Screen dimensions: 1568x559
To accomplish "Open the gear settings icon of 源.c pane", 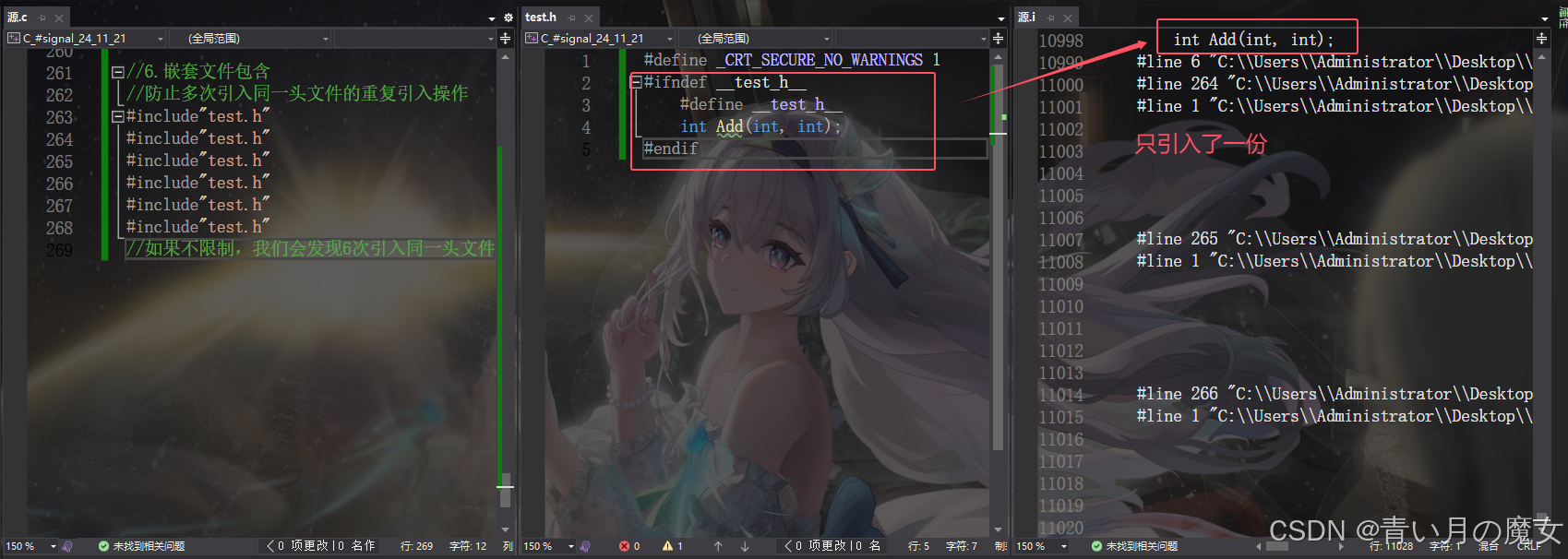I will pos(508,18).
